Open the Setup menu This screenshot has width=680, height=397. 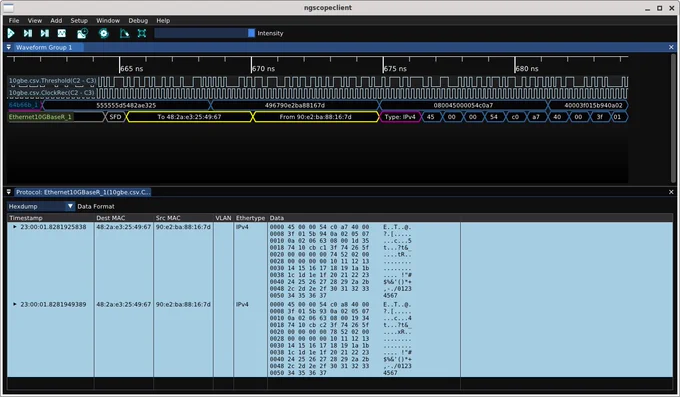[x=79, y=20]
